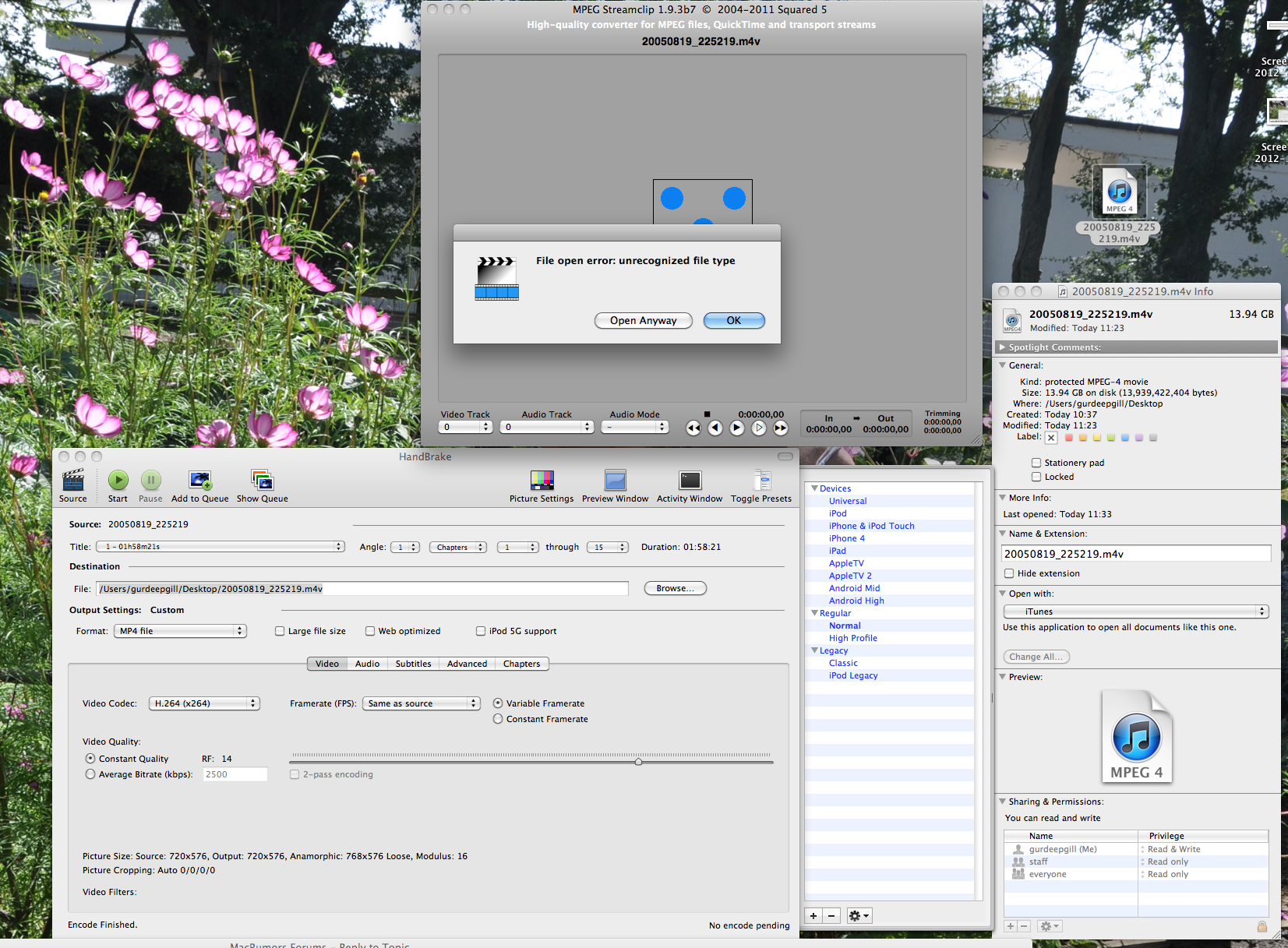Open the Framerate Same as source dropdown
Viewport: 1288px width, 948px height.
click(x=422, y=703)
